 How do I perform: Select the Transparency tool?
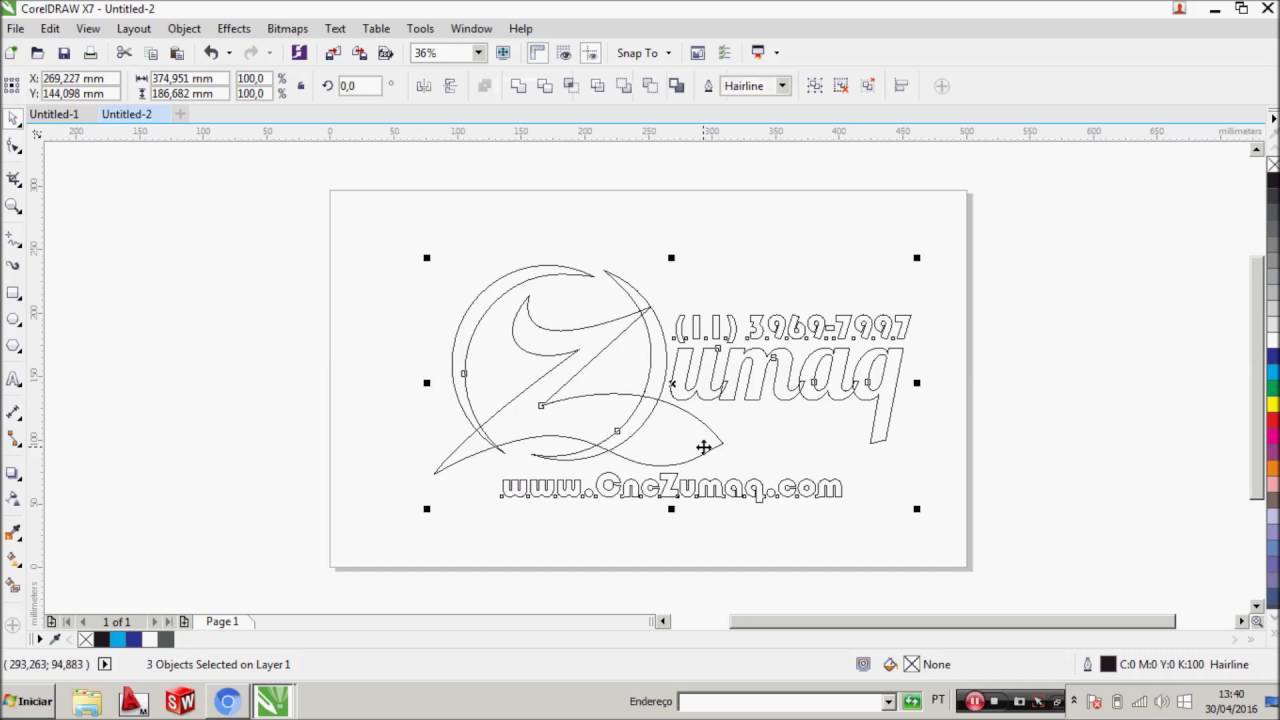click(13, 498)
